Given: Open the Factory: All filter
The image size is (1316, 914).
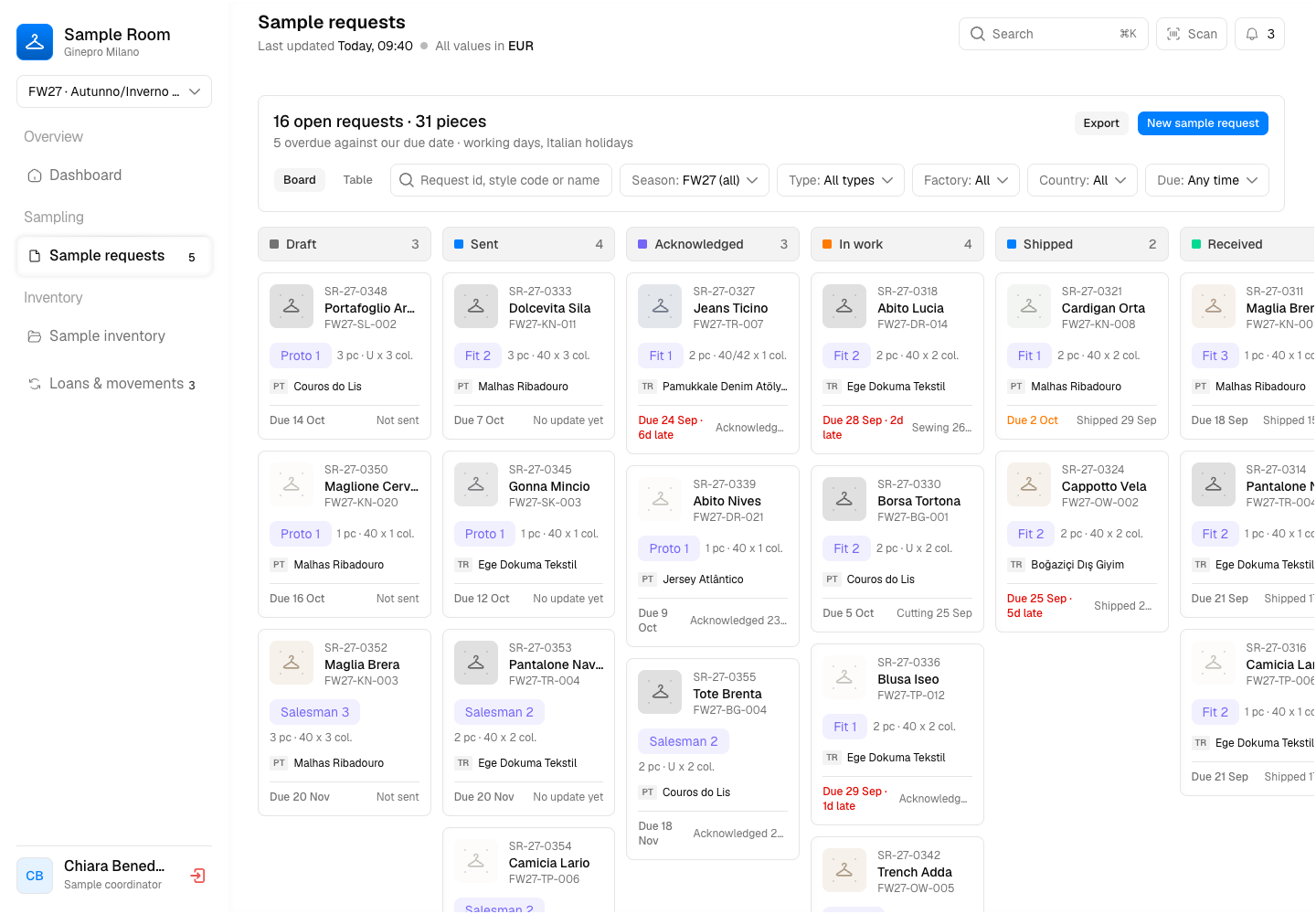Looking at the screenshot, I should 966,180.
